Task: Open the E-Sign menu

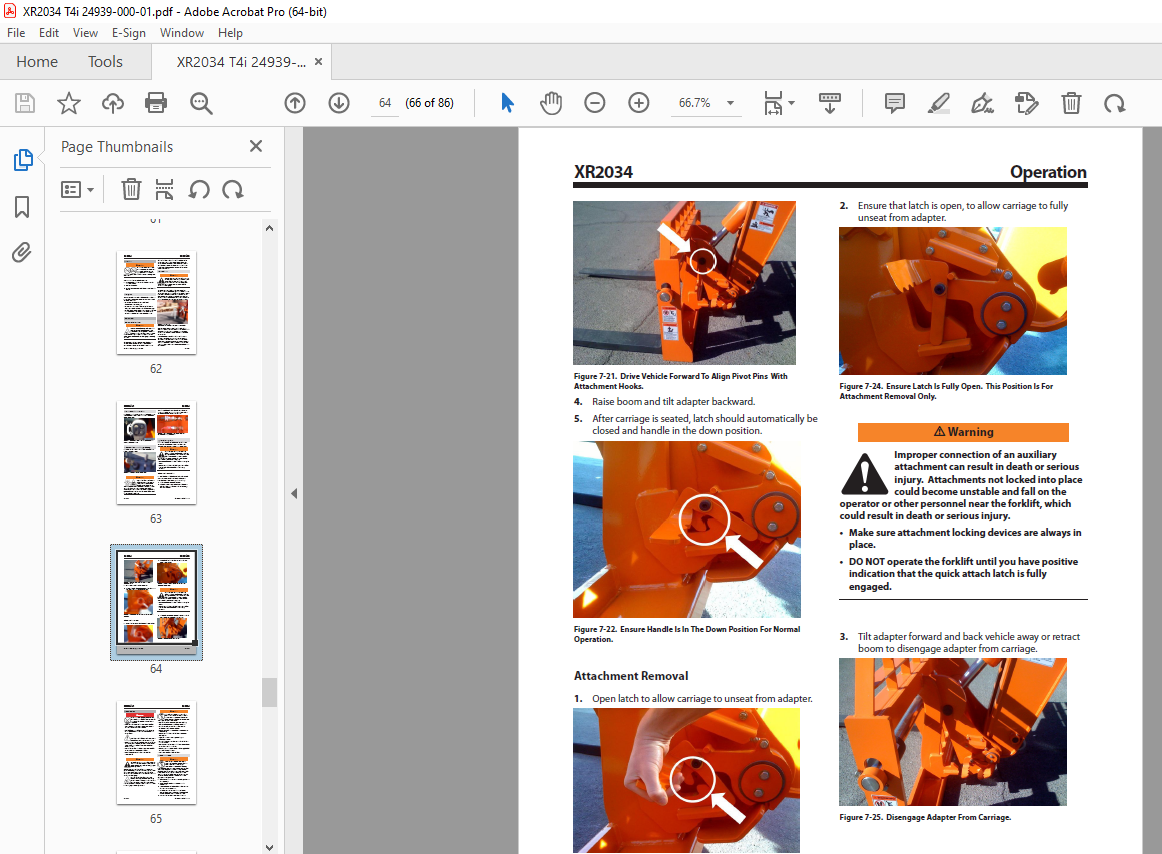Action: (x=129, y=33)
